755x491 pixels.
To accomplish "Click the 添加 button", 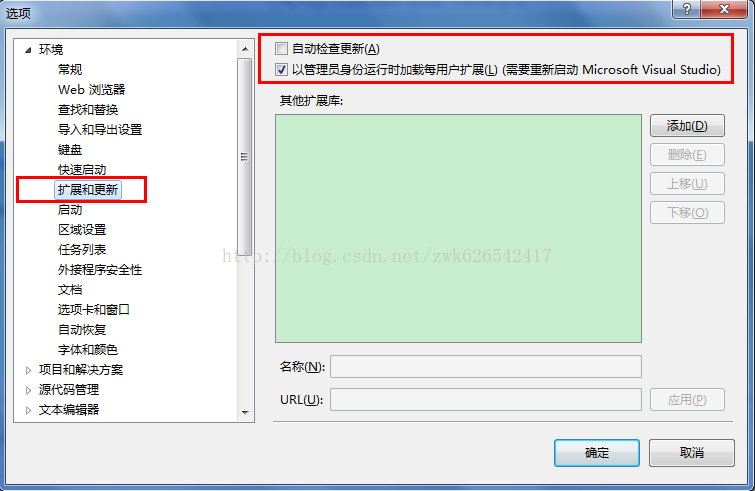I will point(687,126).
